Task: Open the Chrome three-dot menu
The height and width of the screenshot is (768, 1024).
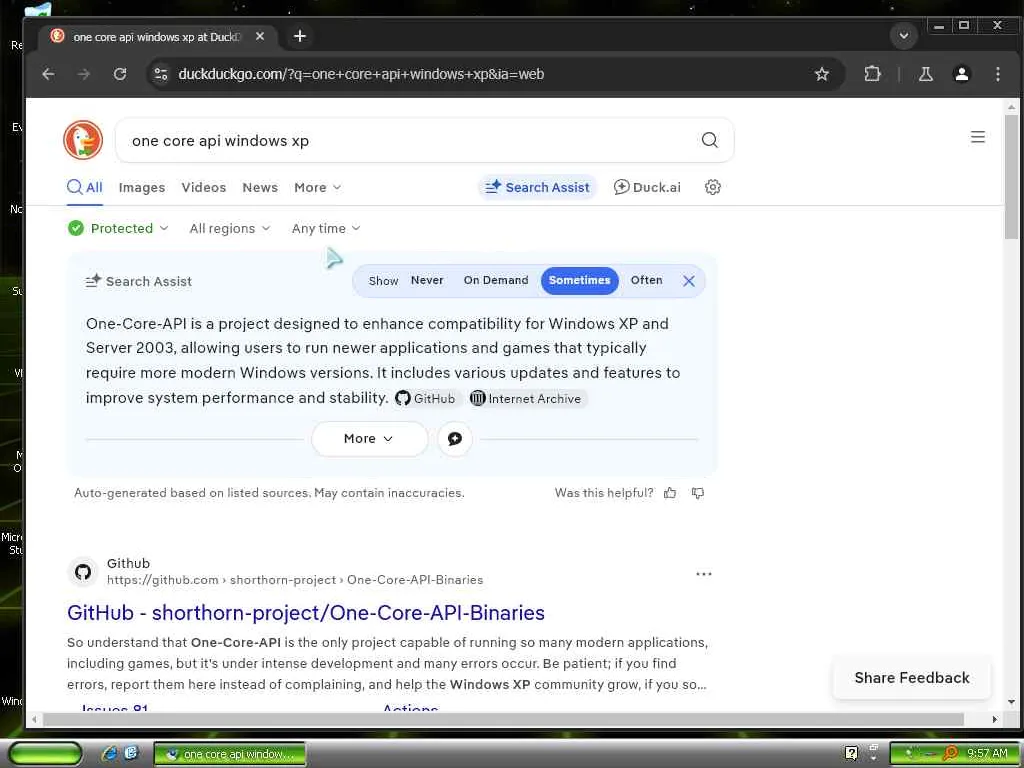Action: (x=997, y=74)
